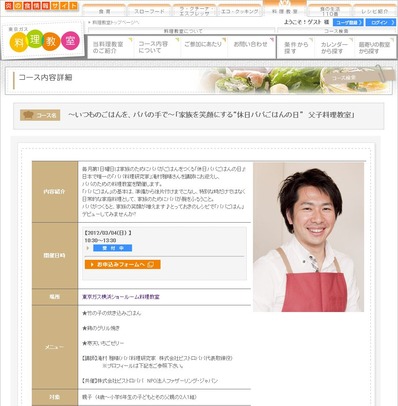The width and height of the screenshot is (398, 406).
Task: Click the 開催日時 row header
Action: coord(55,256)
